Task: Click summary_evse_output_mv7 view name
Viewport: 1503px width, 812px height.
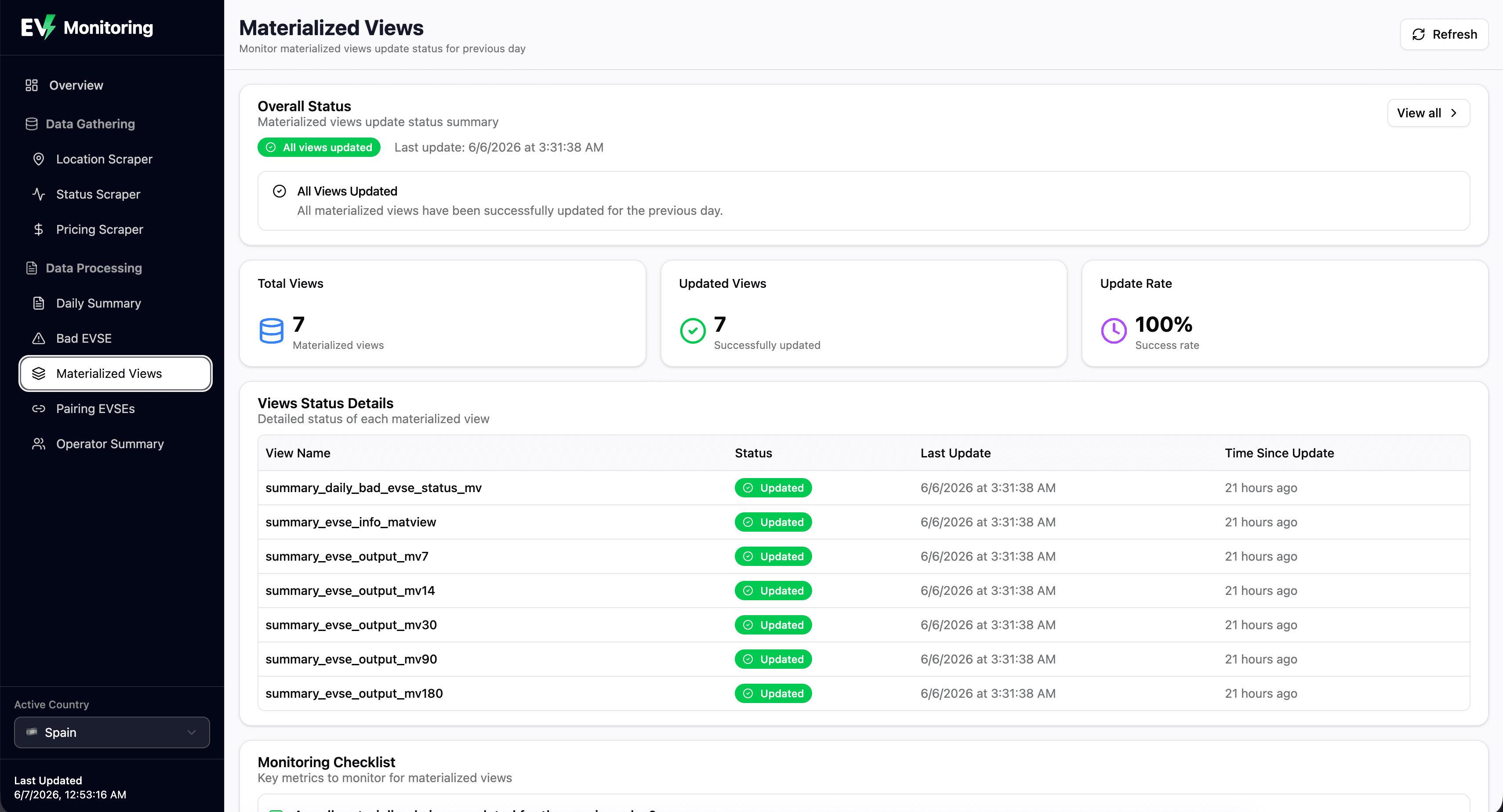Action: point(347,556)
